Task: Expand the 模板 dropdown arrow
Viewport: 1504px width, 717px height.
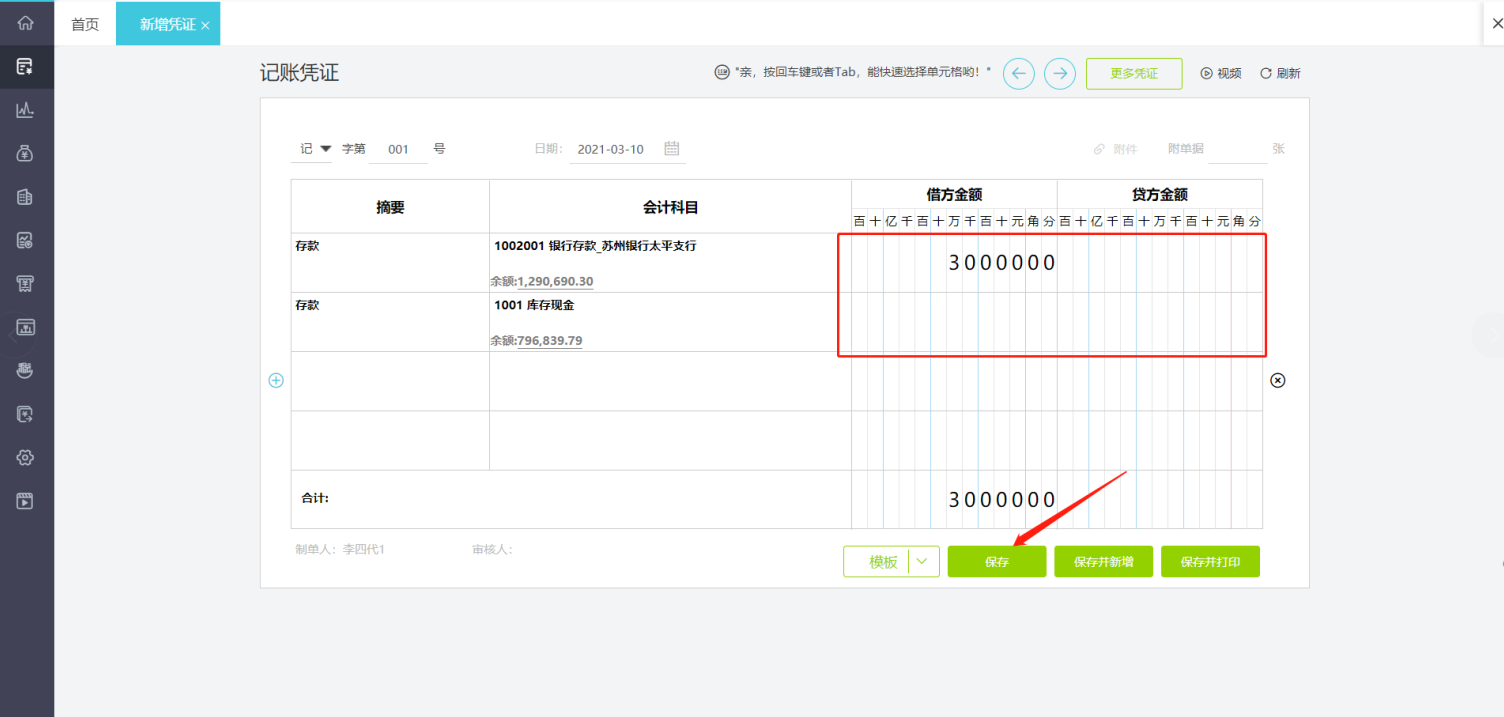Action: (922, 562)
